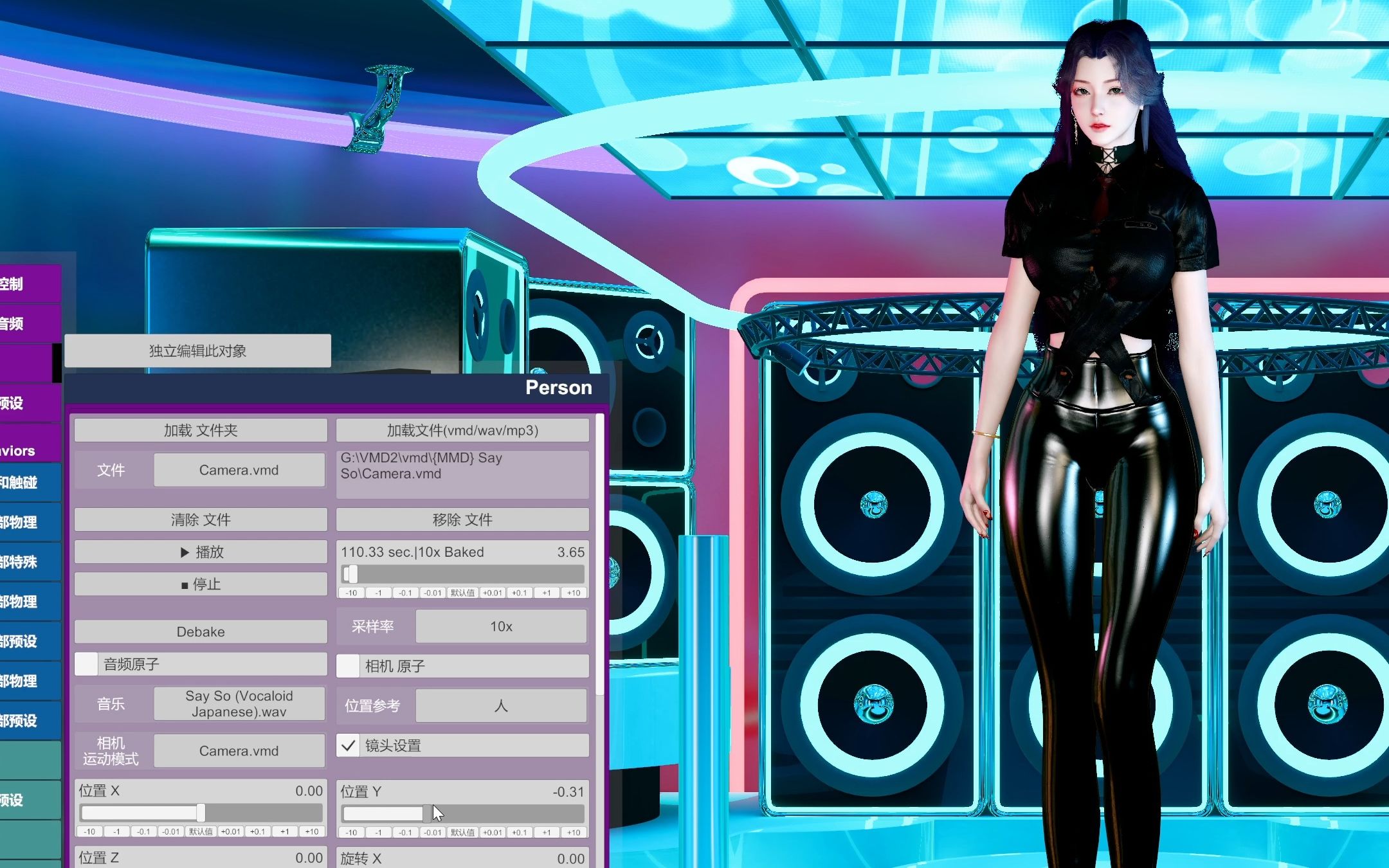
Task: Toggle the 音频原子 checkbox
Action: tap(86, 664)
